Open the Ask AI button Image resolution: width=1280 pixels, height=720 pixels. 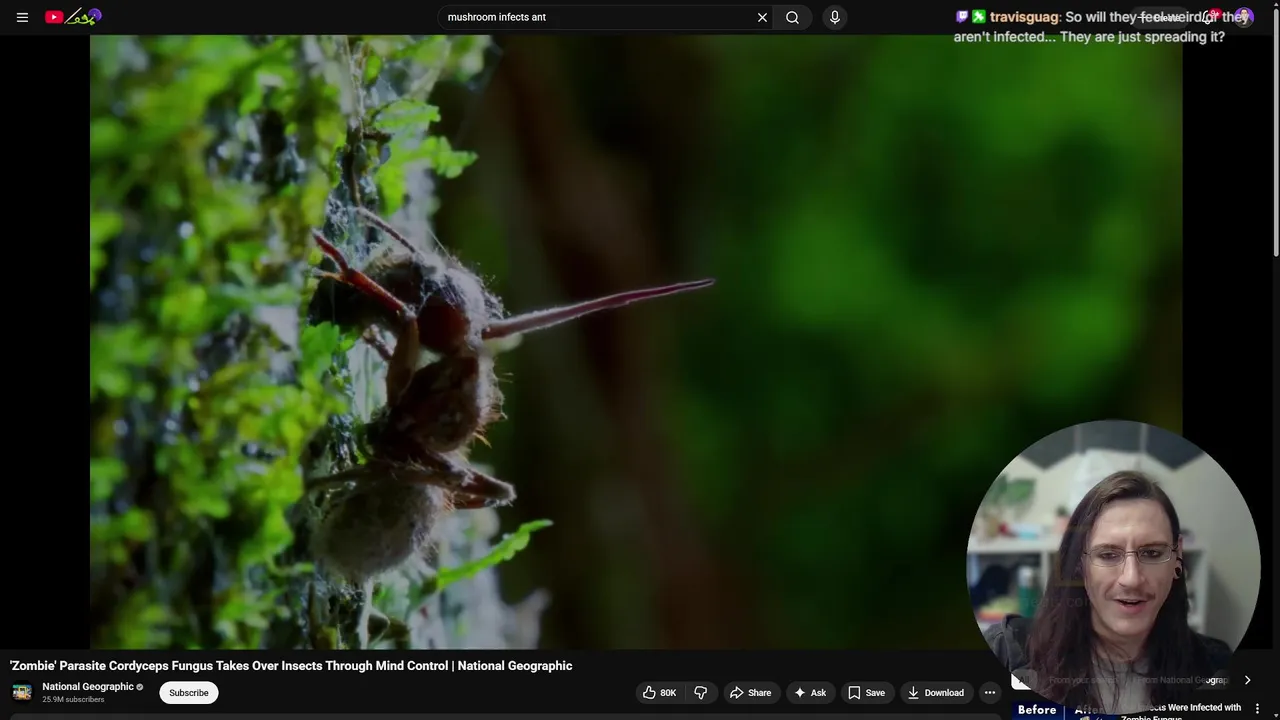810,692
